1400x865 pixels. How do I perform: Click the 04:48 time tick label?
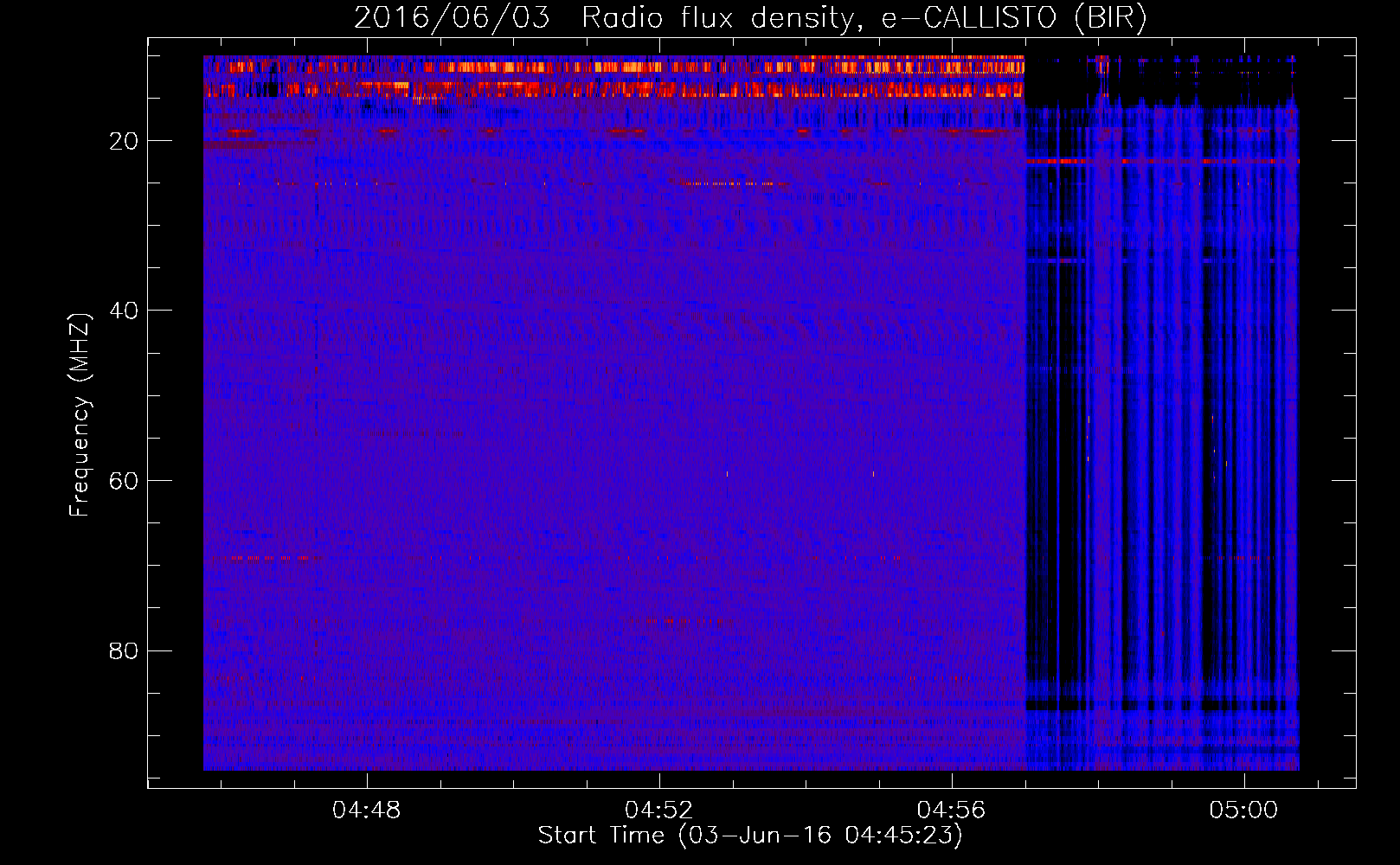pos(367,811)
